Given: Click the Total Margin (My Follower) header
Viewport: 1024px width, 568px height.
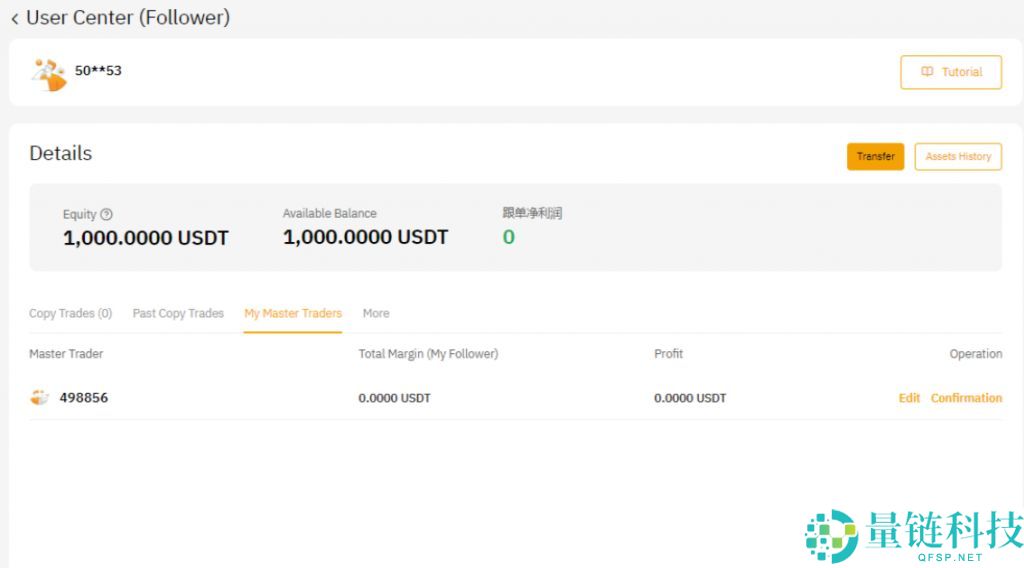Looking at the screenshot, I should pyautogui.click(x=428, y=354).
